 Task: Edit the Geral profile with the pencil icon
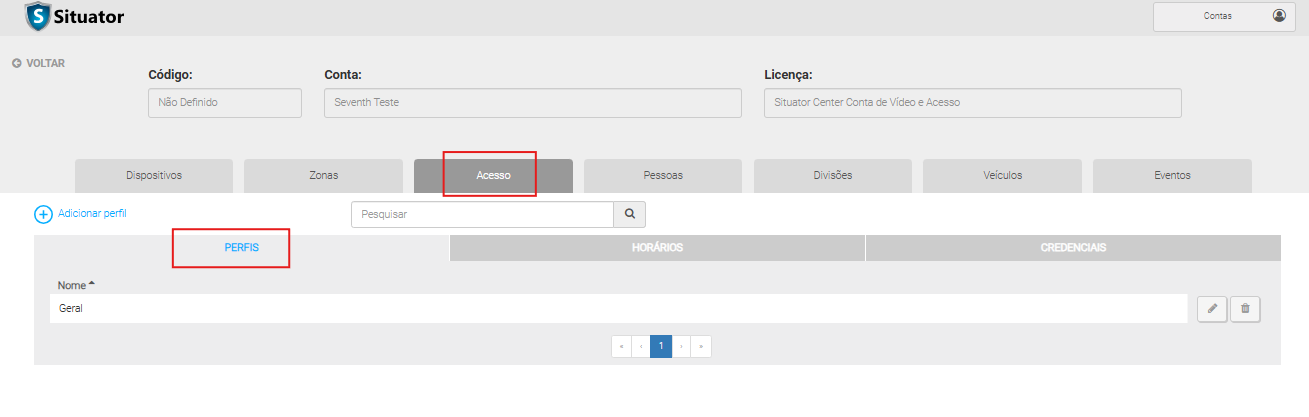point(1212,309)
